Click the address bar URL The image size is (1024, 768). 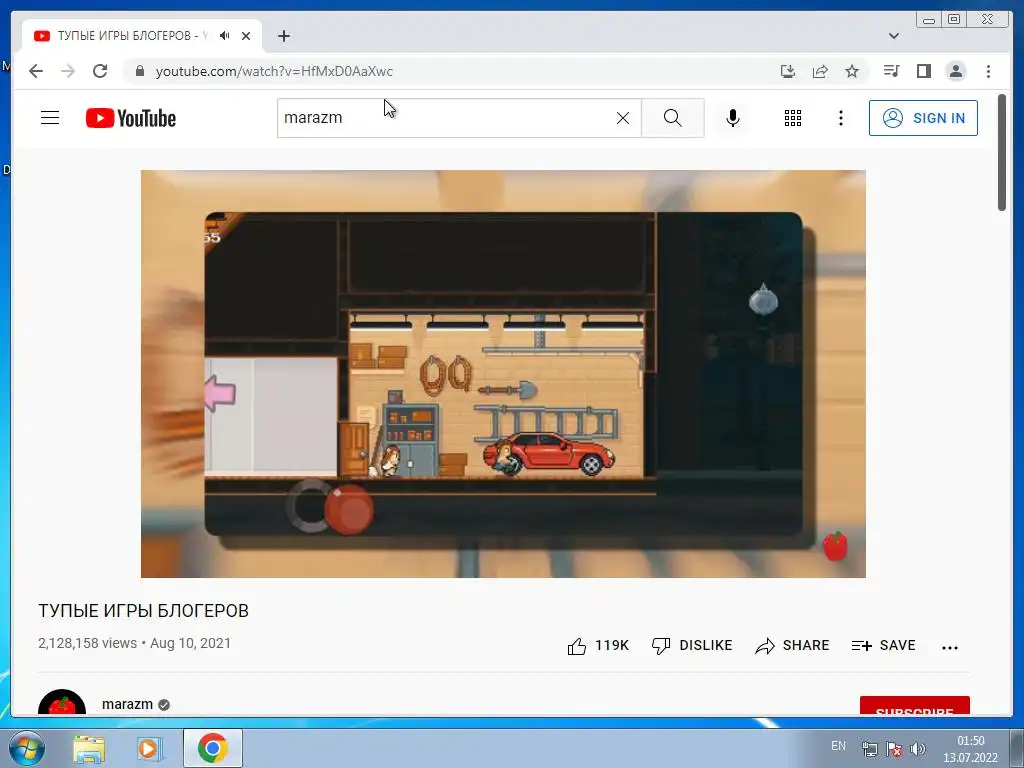click(x=274, y=71)
